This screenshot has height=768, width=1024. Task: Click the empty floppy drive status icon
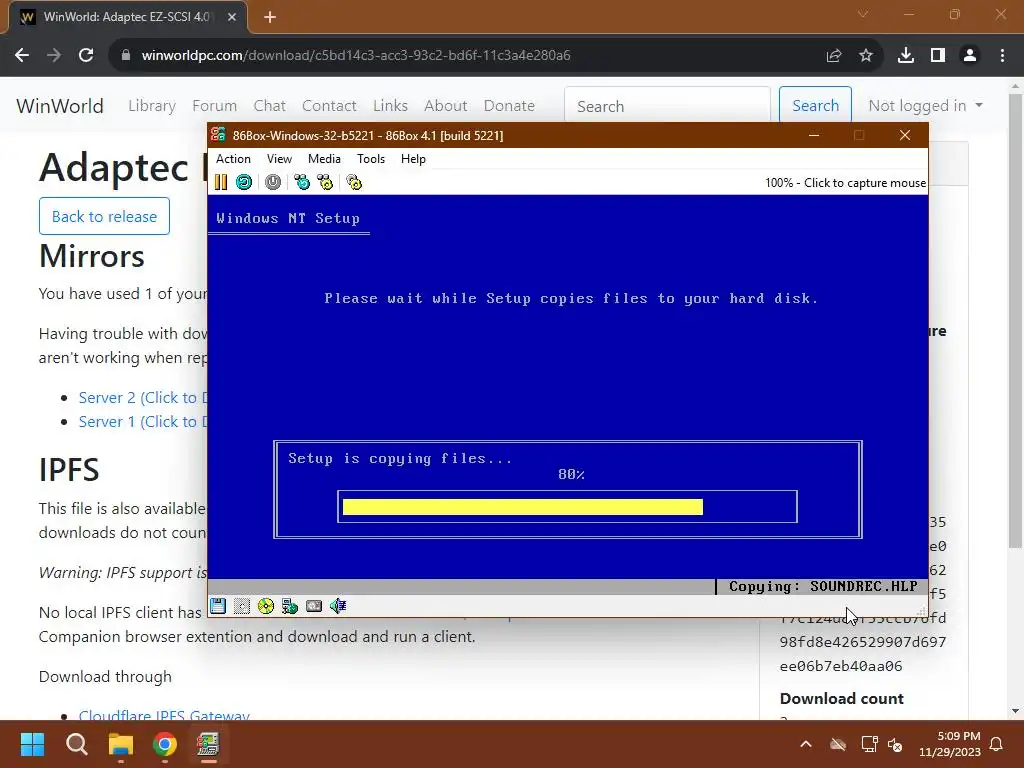(242, 606)
